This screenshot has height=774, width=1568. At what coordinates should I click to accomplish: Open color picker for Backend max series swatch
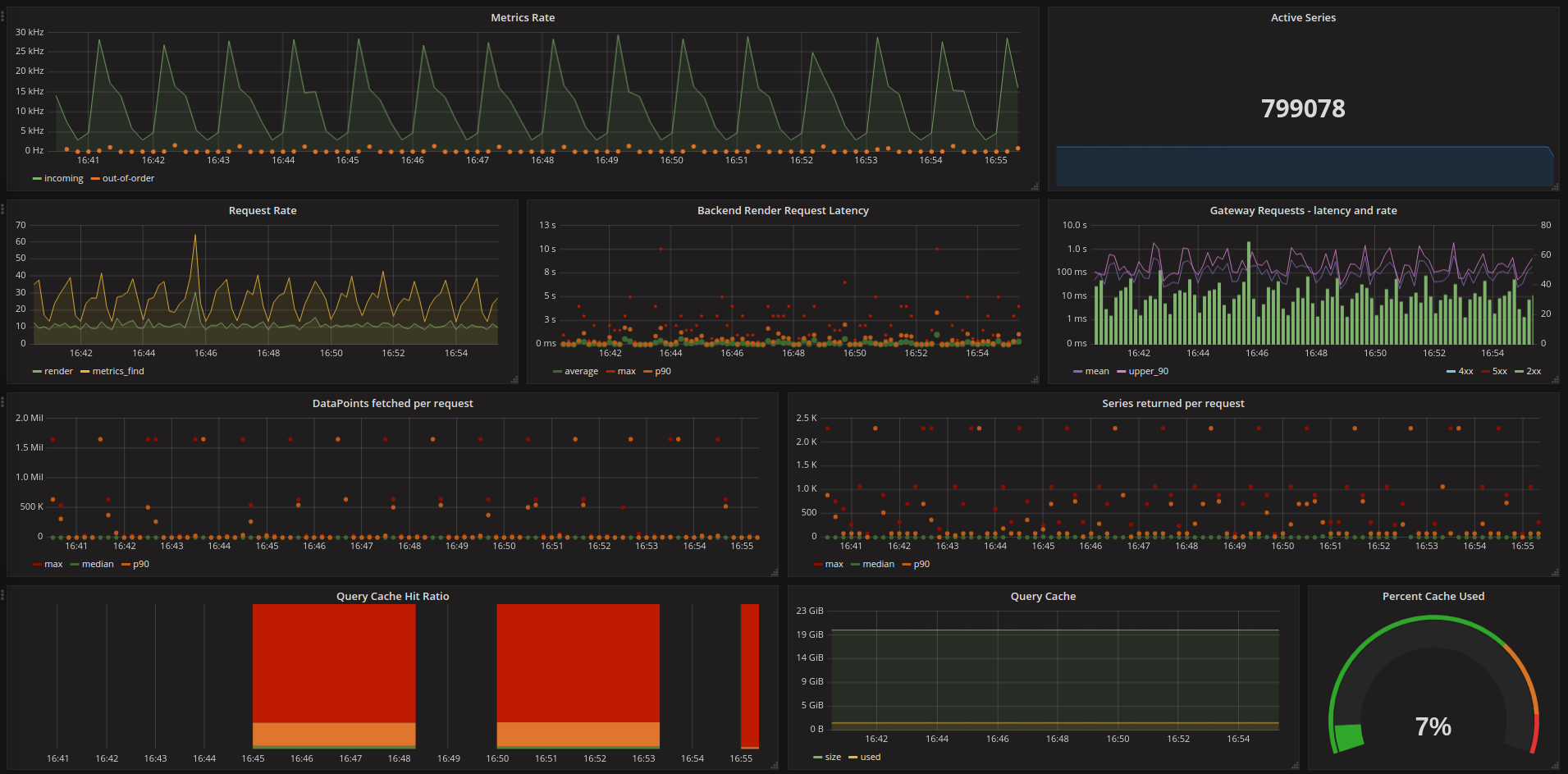(610, 372)
